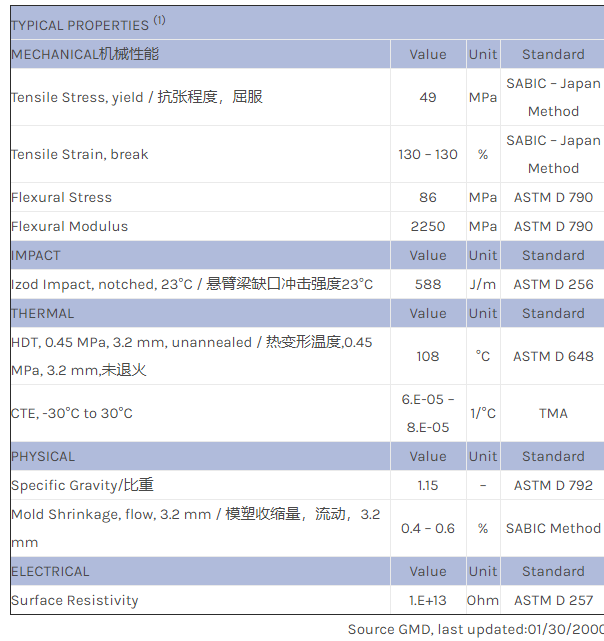Select the THERMAL section header
Image resolution: width=604 pixels, height=641 pixels.
point(43,313)
